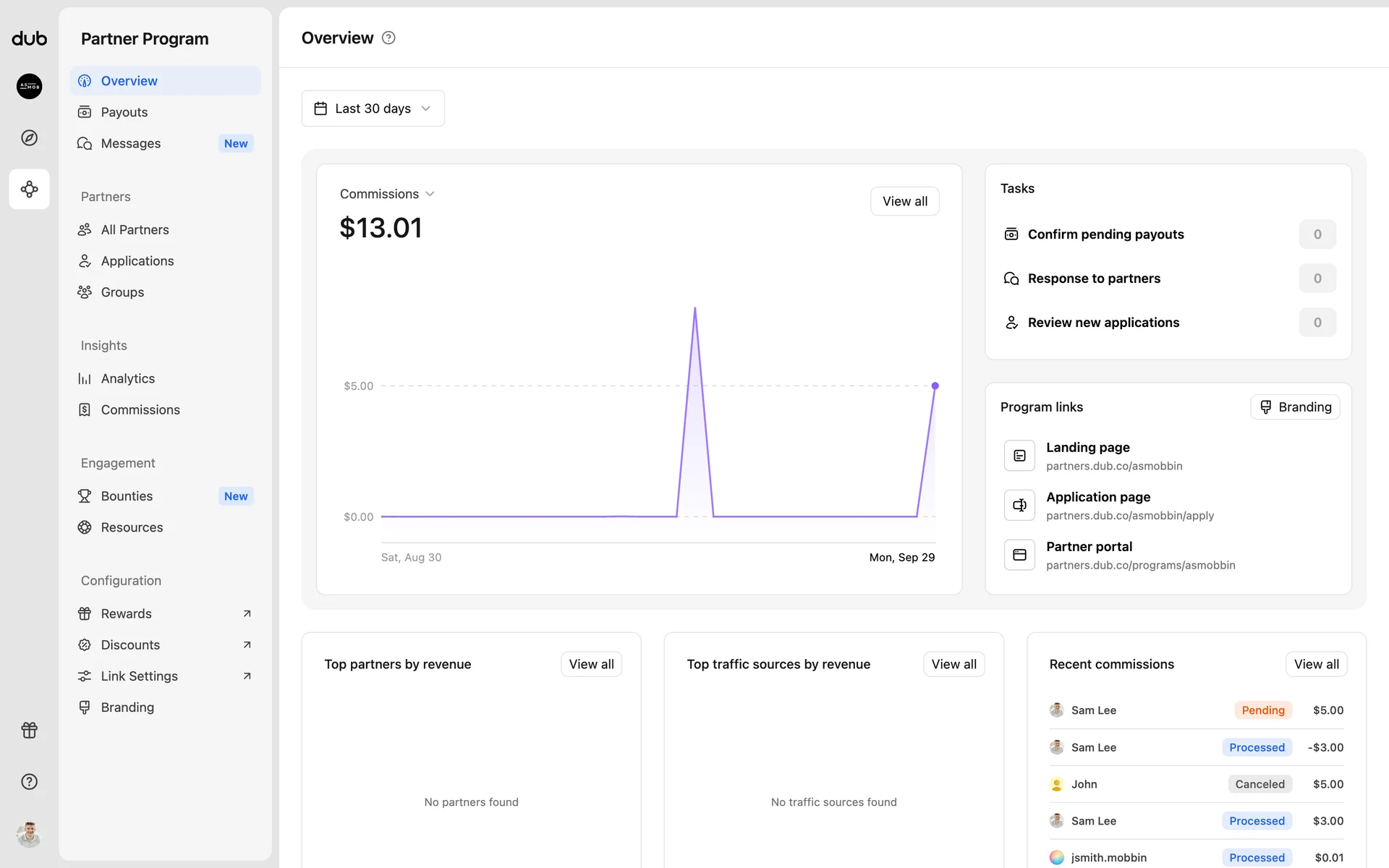This screenshot has width=1389, height=868.
Task: Click the Partner portal icon
Action: click(x=1019, y=555)
